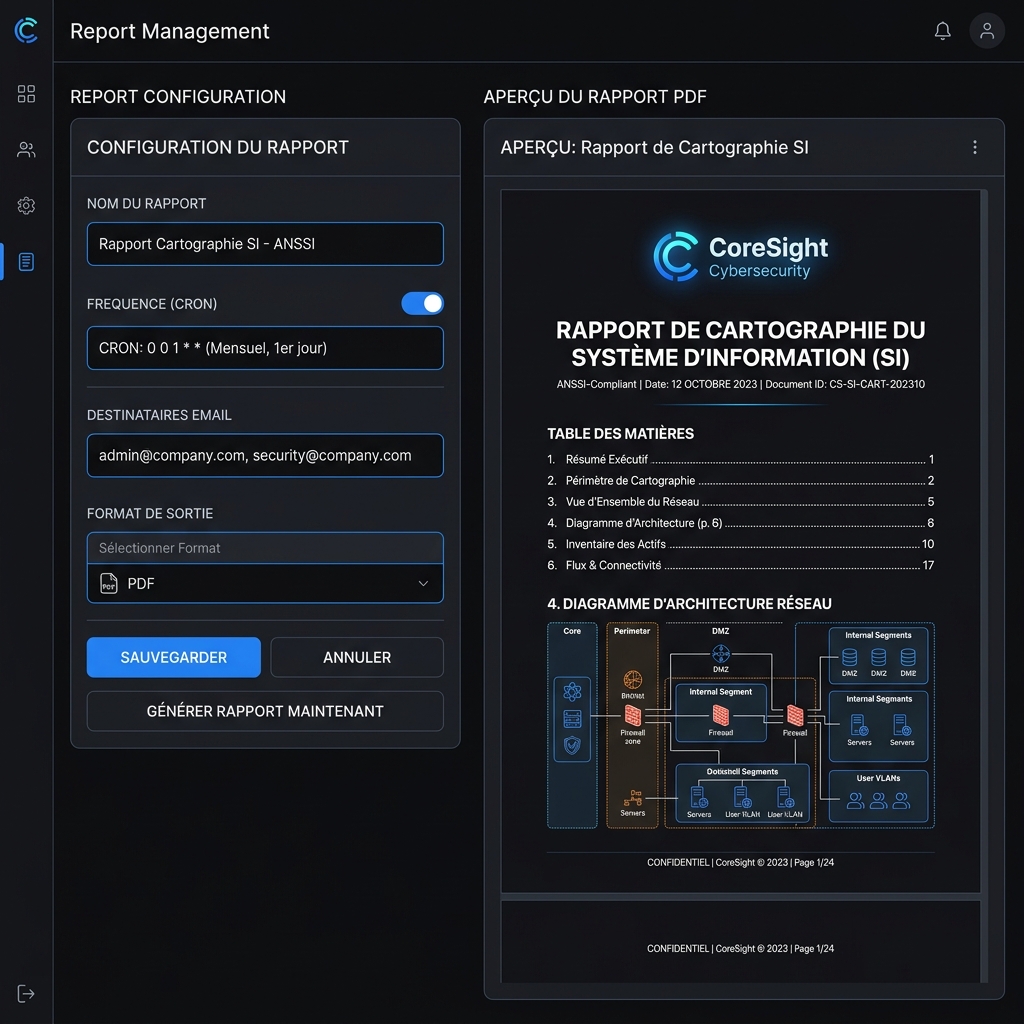Image resolution: width=1024 pixels, height=1024 pixels.
Task: Enable the schedule toggle beside Frequence
Action: coord(422,303)
